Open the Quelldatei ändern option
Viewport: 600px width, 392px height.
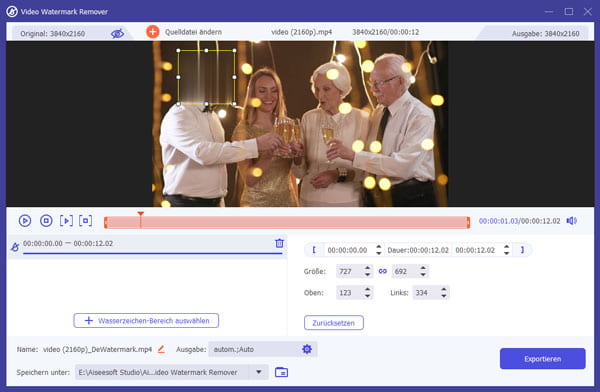pos(193,32)
